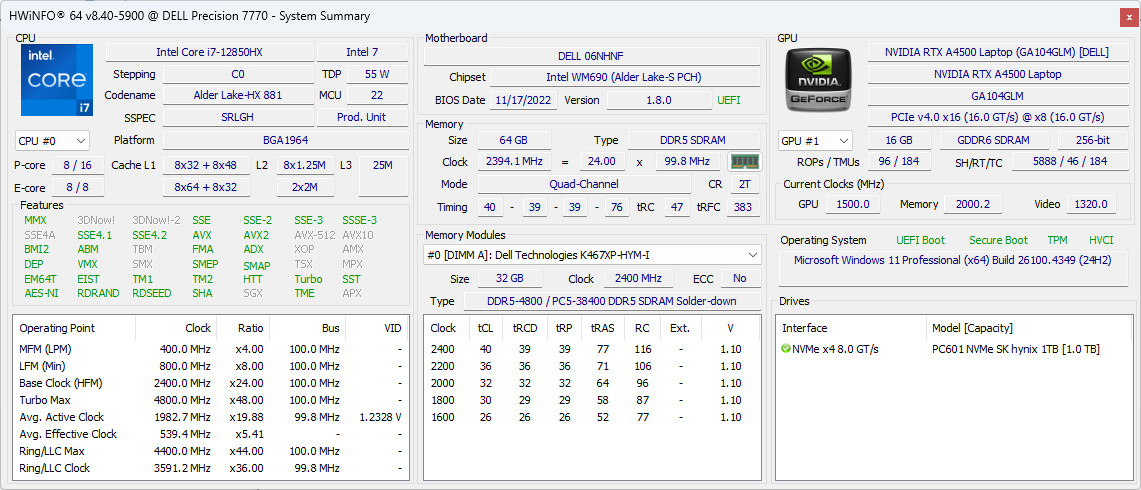Click the BGA1964 platform value
Image resolution: width=1141 pixels, height=490 pixels.
pyautogui.click(x=285, y=141)
